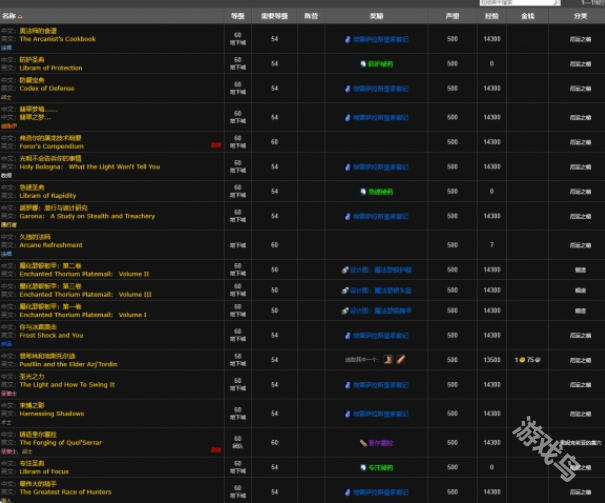Sort the quests by the 经验 column
Viewport: 605px width, 503px height.
coord(491,16)
